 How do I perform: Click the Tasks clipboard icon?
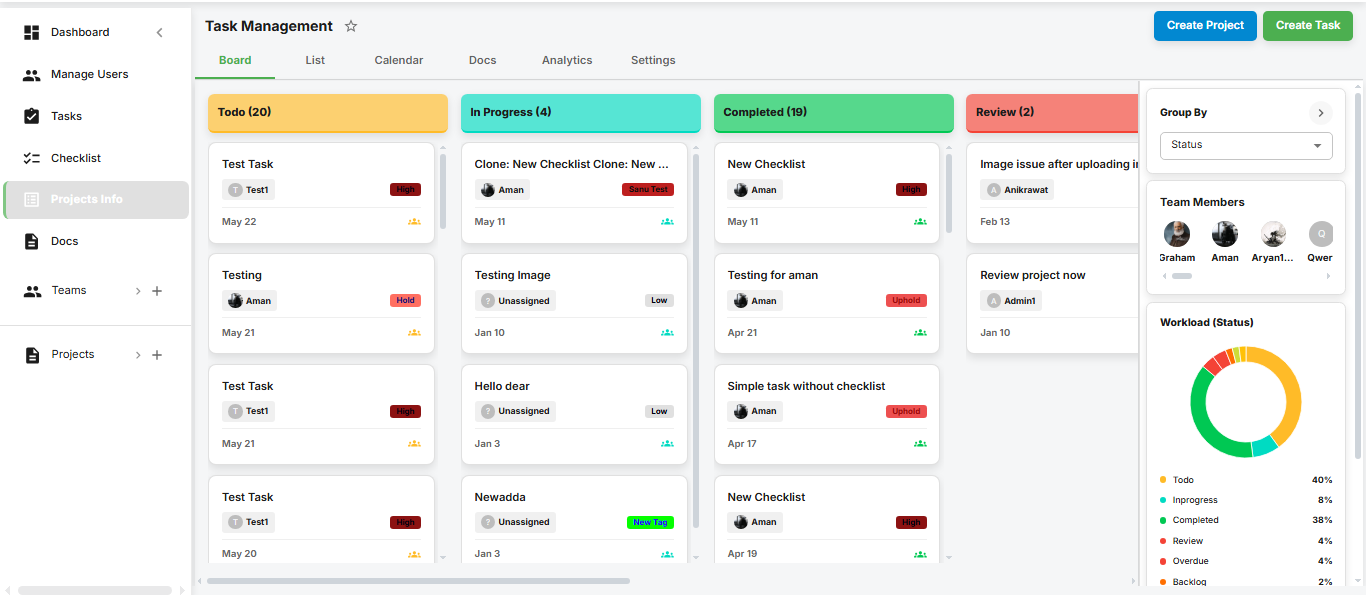[32, 116]
